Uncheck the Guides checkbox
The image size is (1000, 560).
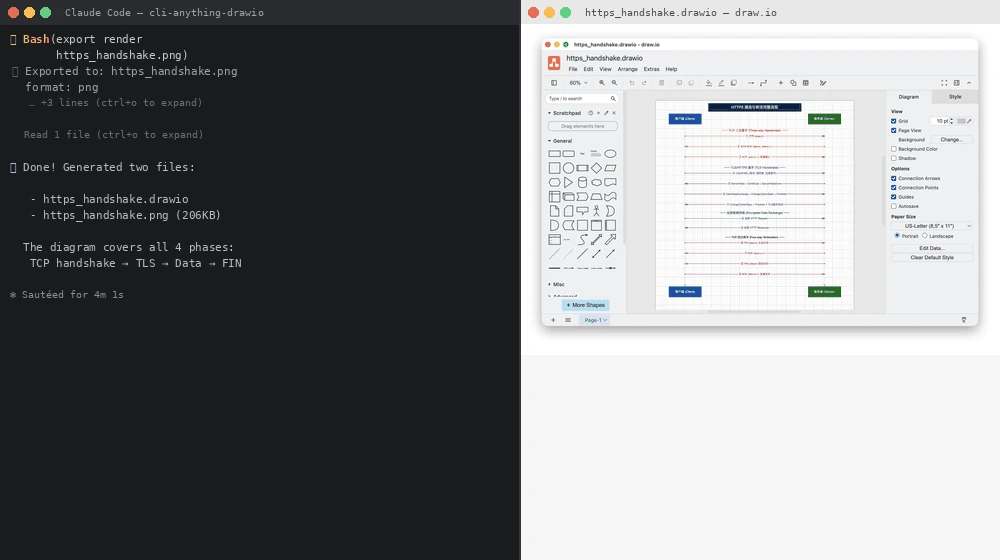coord(893,197)
